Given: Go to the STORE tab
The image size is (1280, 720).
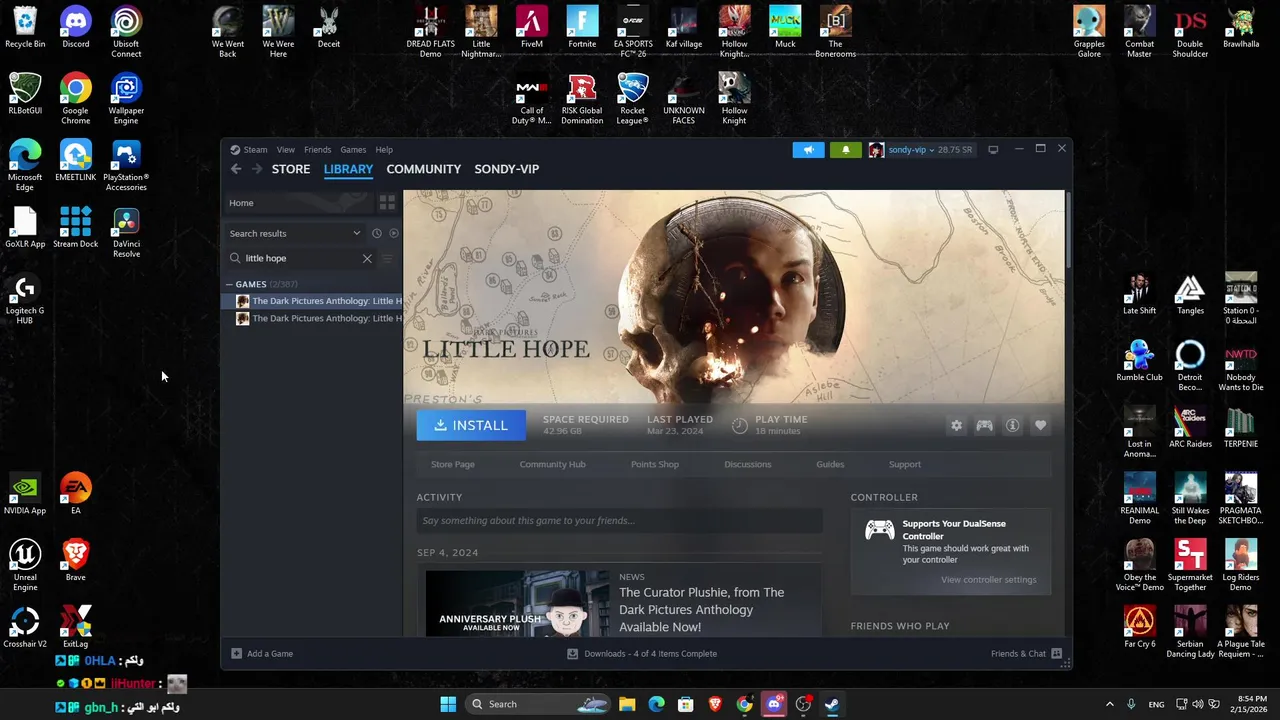Looking at the screenshot, I should pyautogui.click(x=291, y=169).
